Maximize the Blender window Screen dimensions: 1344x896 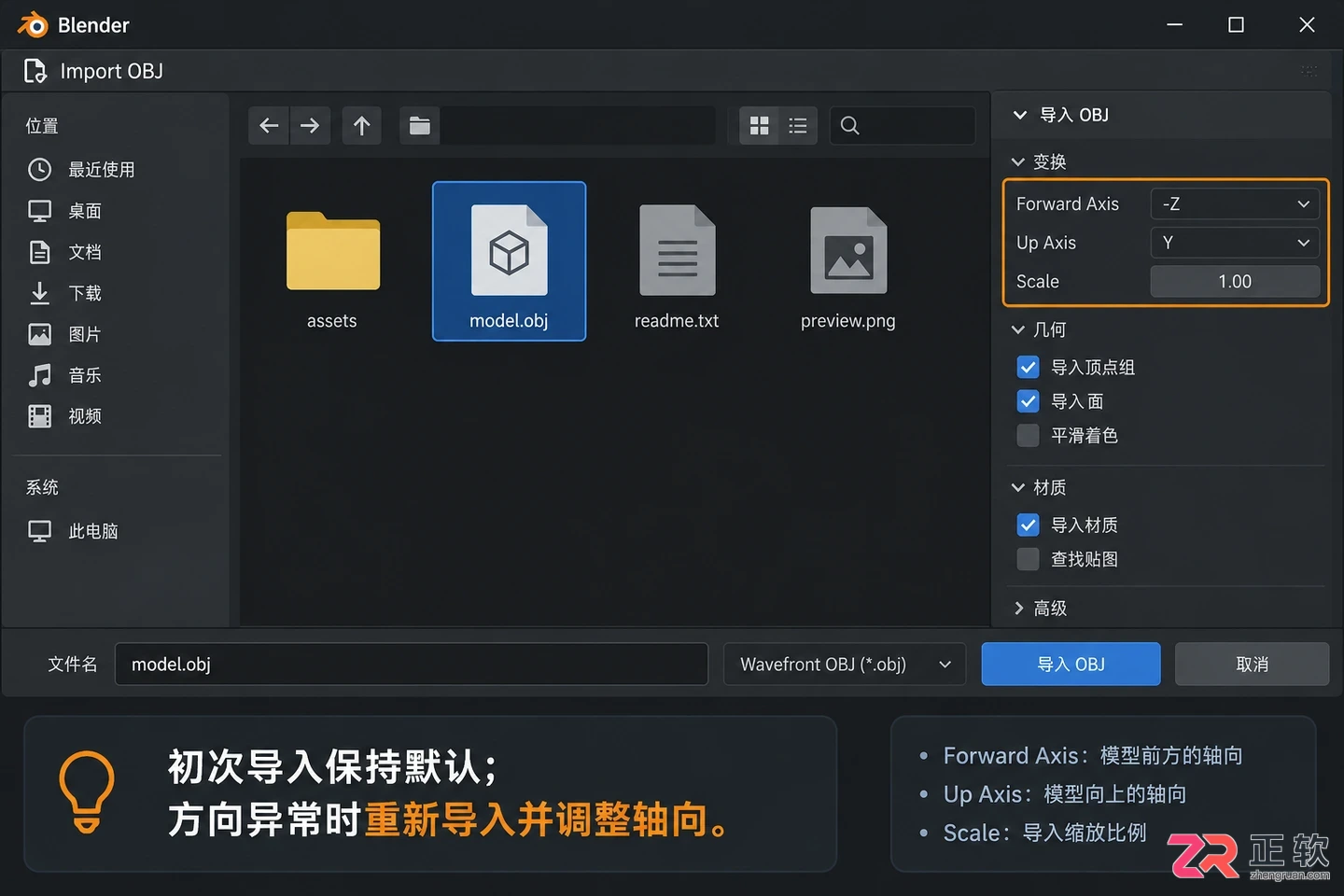point(1236,25)
